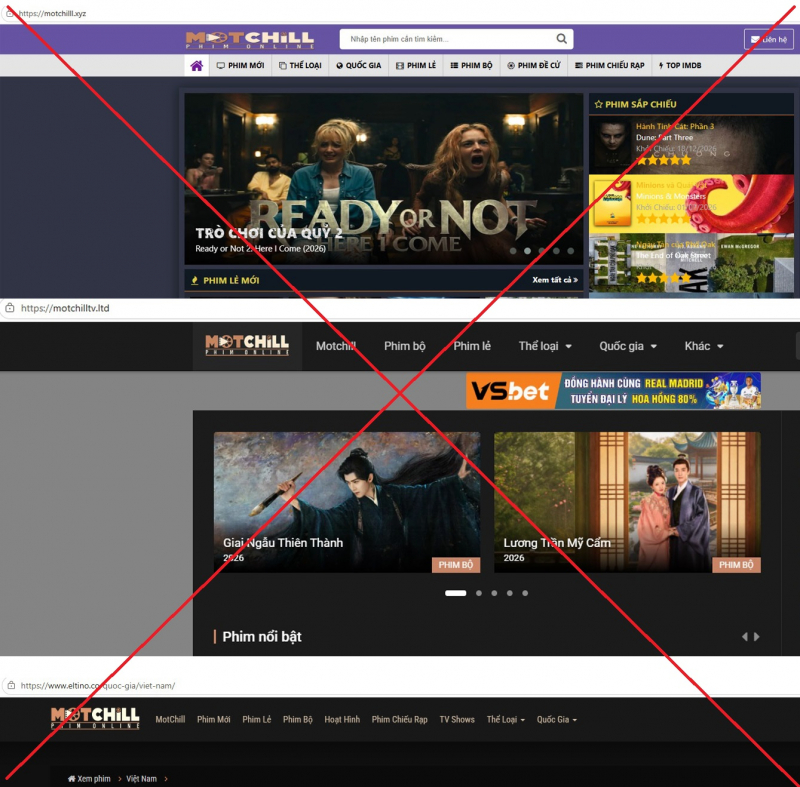
Task: Open THỂ LOẠI menu on the purple site
Action: [x=300, y=65]
